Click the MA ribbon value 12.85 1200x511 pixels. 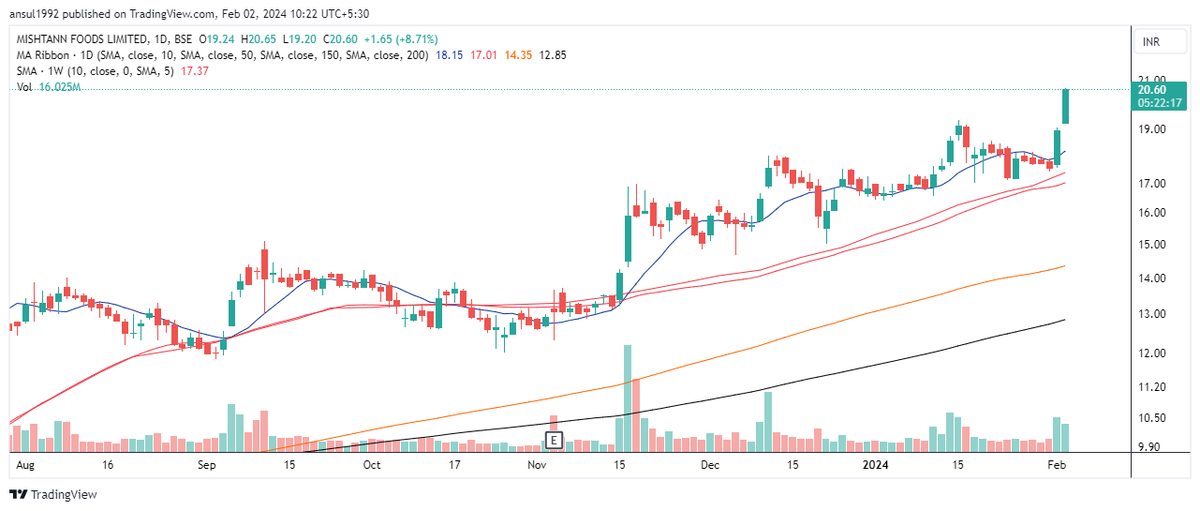click(553, 55)
